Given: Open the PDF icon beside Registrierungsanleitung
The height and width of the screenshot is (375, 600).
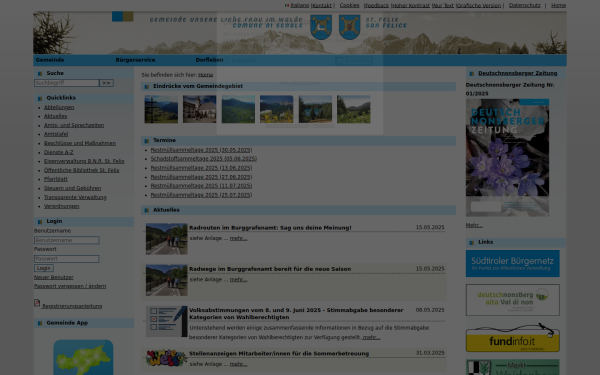Looking at the screenshot, I should pyautogui.click(x=37, y=303).
